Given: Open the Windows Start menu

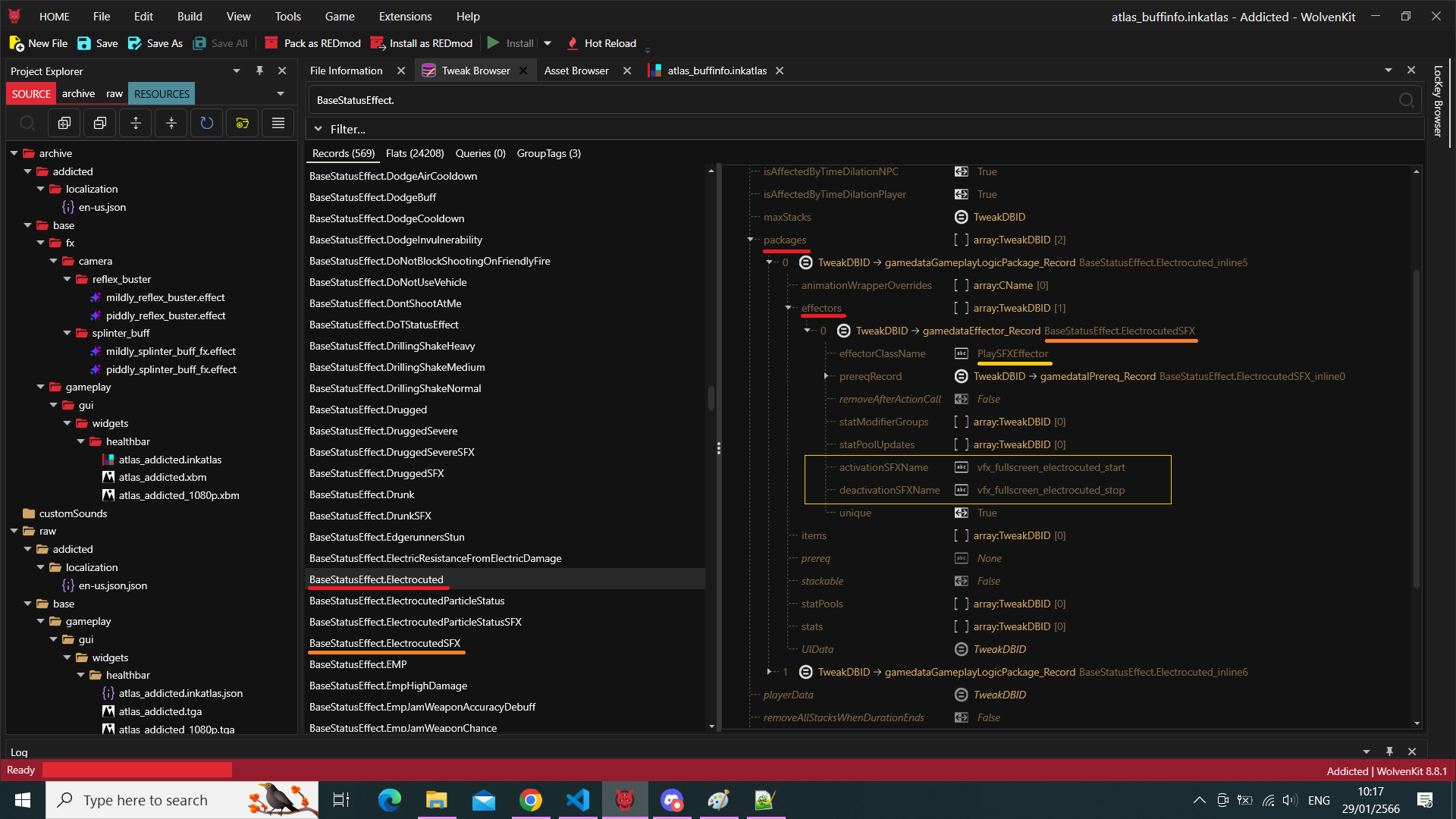Looking at the screenshot, I should point(23,800).
